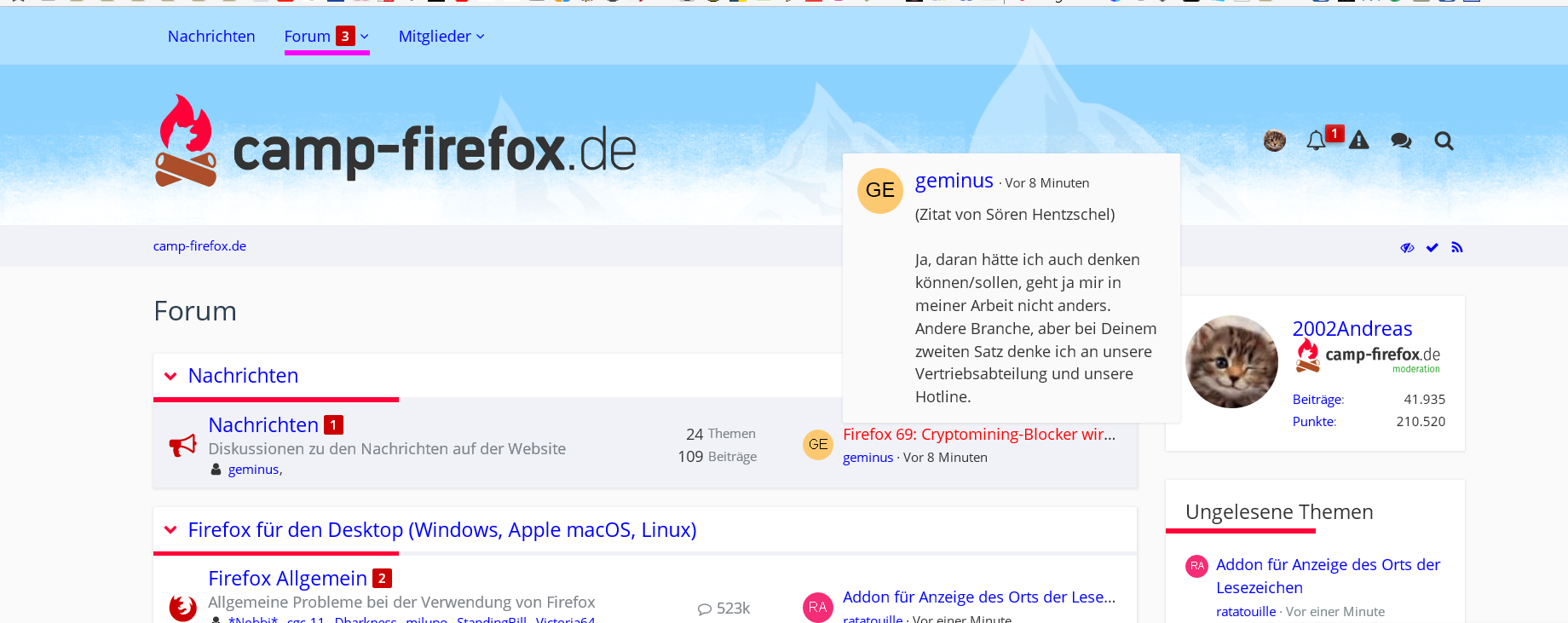The height and width of the screenshot is (623, 1568).
Task: Click ratatouille link in Ungelesene Themen
Action: (1246, 611)
